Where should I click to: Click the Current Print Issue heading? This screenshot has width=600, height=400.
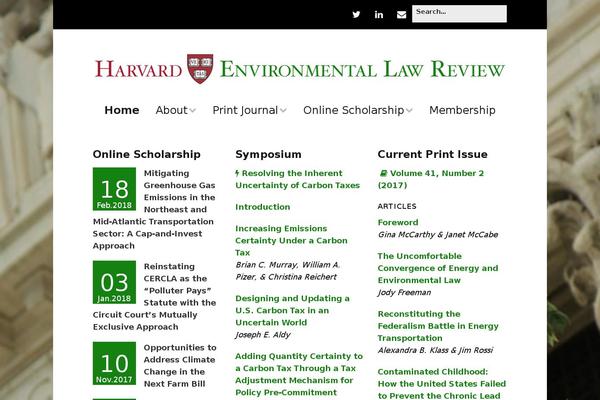(x=432, y=154)
